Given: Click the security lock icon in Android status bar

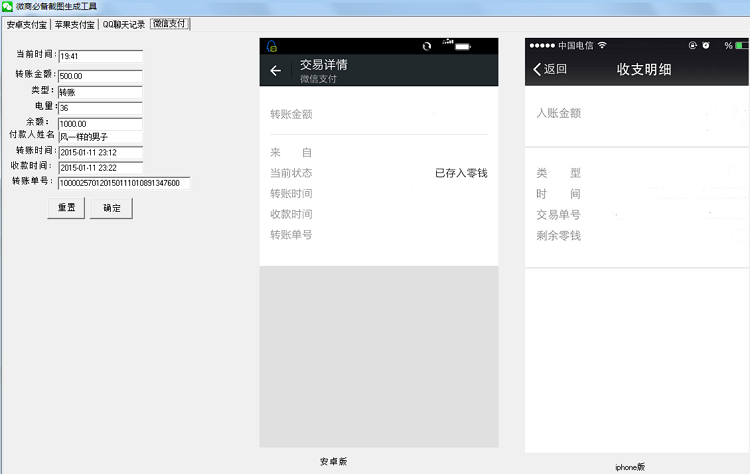Looking at the screenshot, I should 272,46.
